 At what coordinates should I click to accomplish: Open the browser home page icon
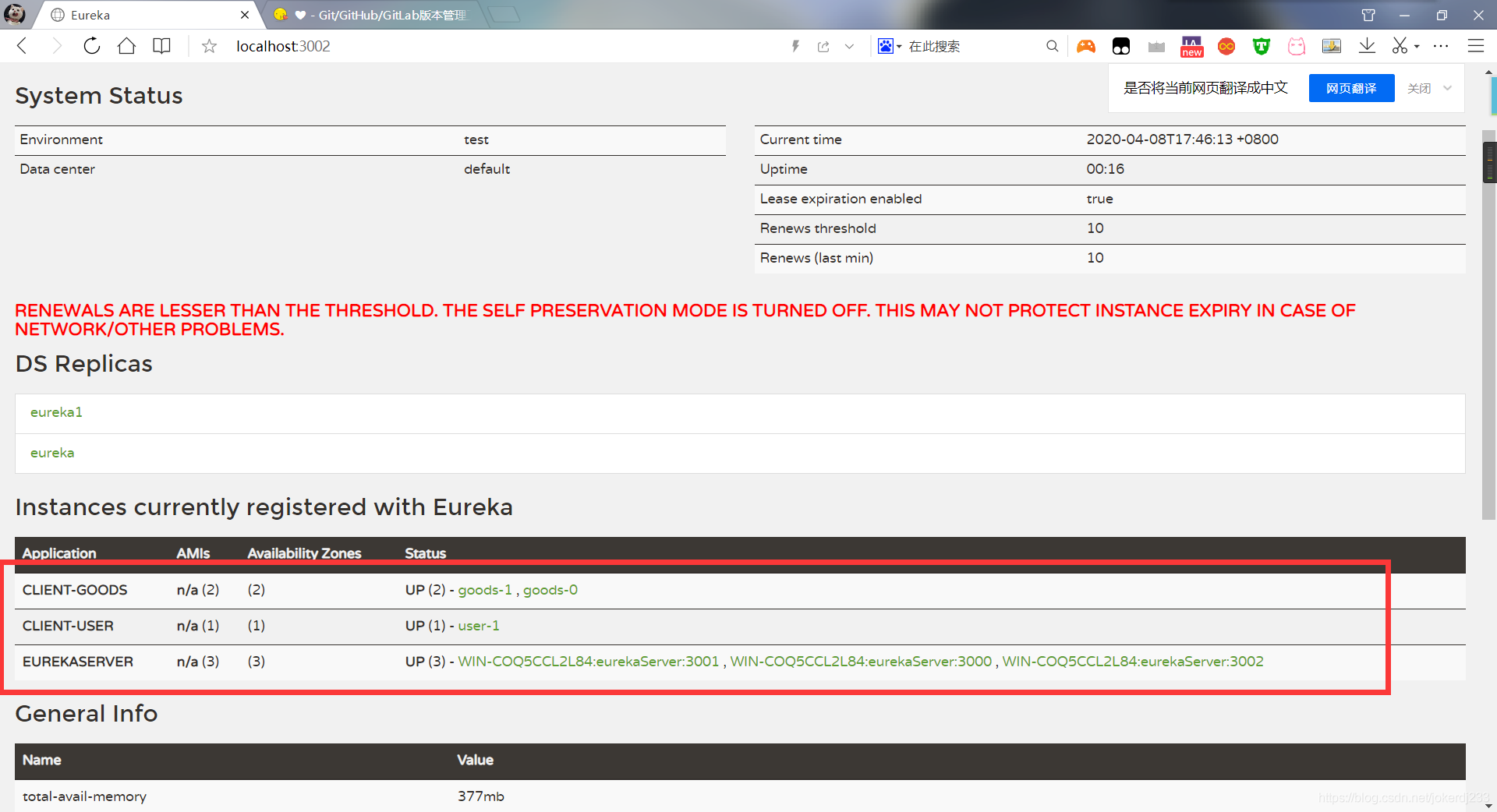(x=126, y=46)
